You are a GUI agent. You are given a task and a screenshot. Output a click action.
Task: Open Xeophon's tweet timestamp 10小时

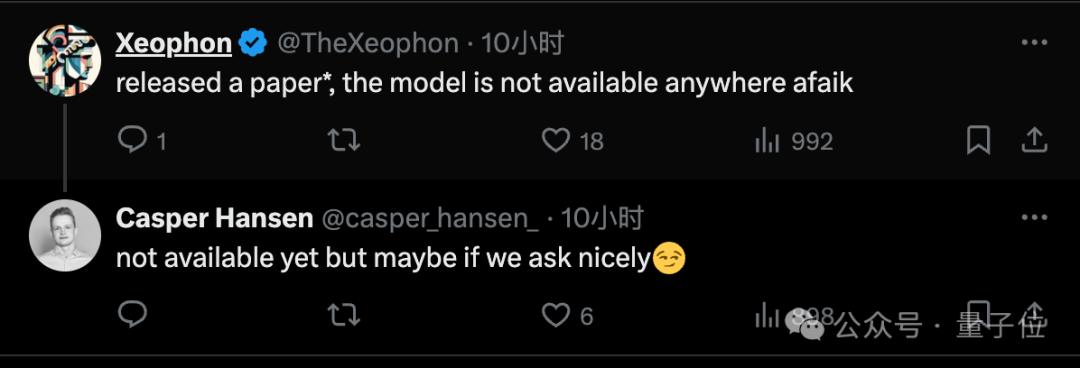coord(522,43)
